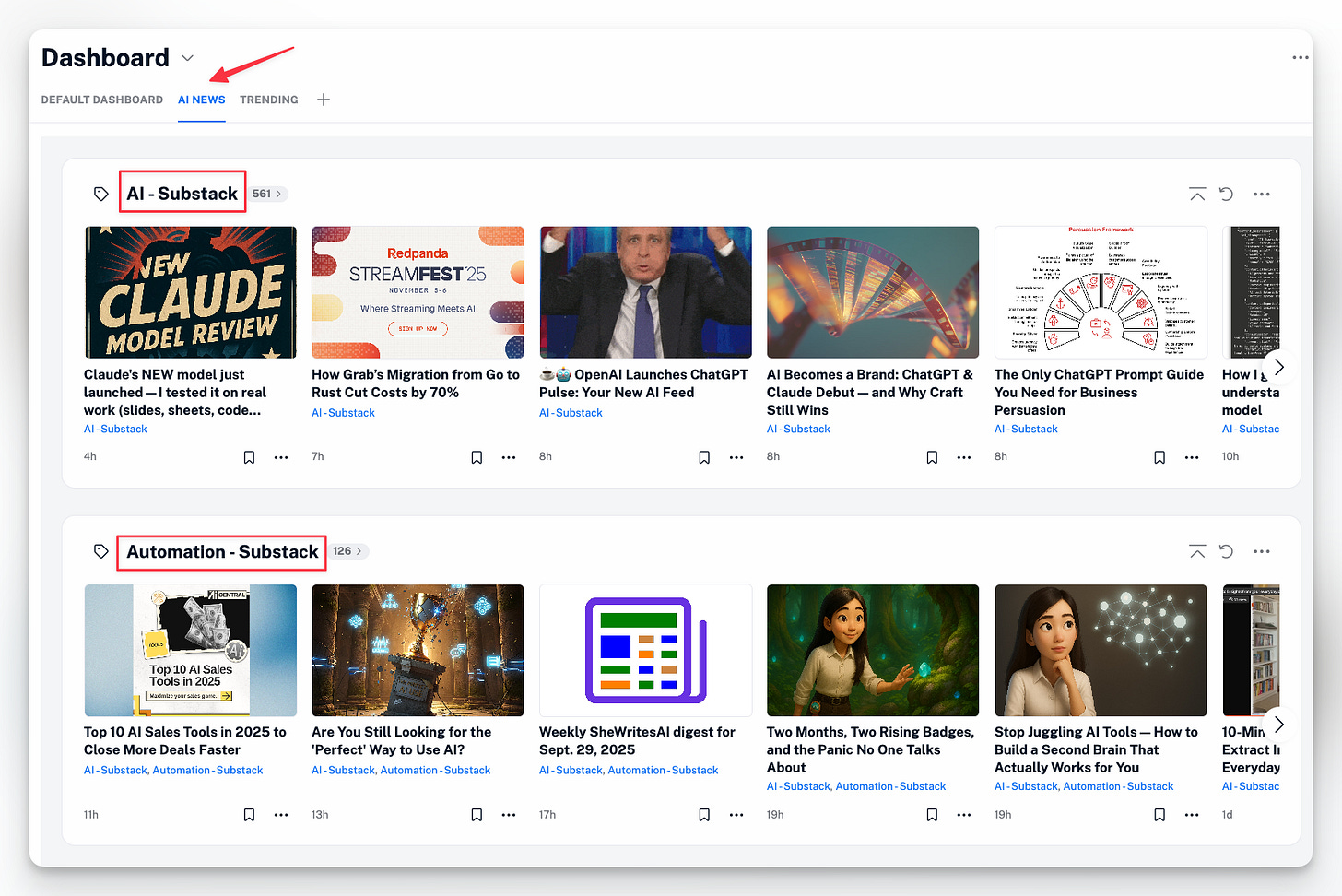Open Are You Still Looking for the Perfect Way article
Screen dimensions: 1342x896
[x=402, y=740]
